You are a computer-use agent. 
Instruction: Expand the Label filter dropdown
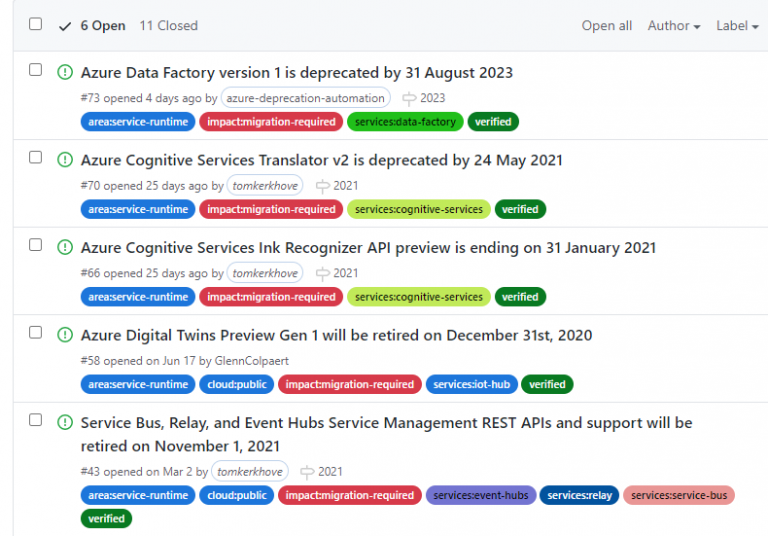737,26
